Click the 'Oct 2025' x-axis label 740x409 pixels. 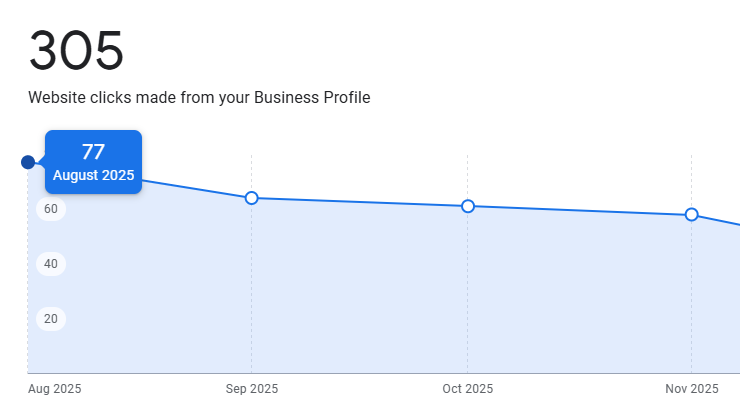click(x=468, y=389)
